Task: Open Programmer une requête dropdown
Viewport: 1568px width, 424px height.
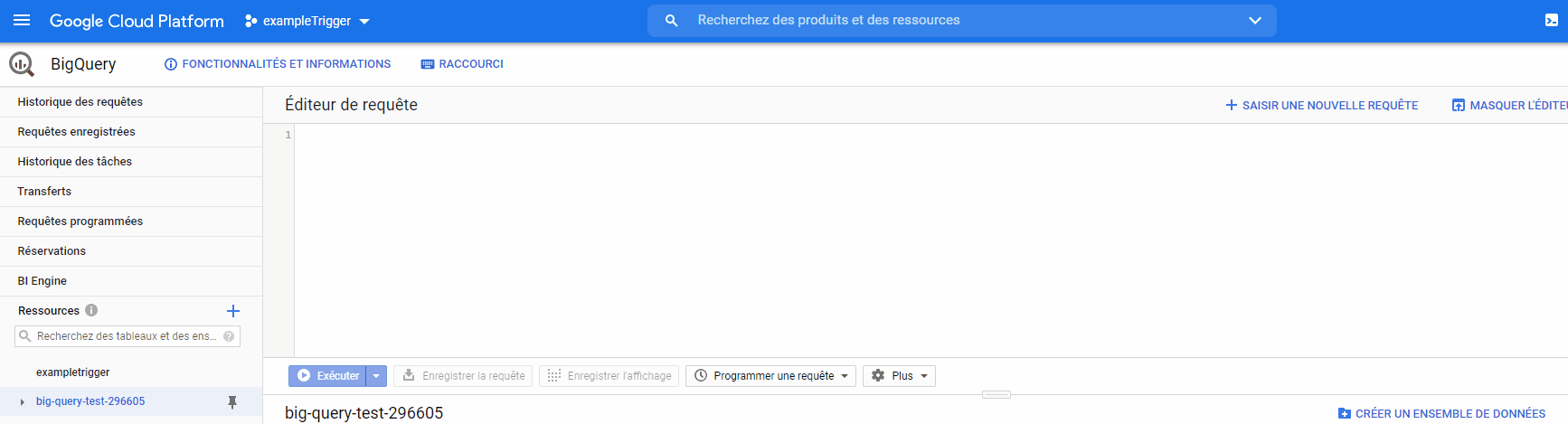Action: [x=770, y=376]
